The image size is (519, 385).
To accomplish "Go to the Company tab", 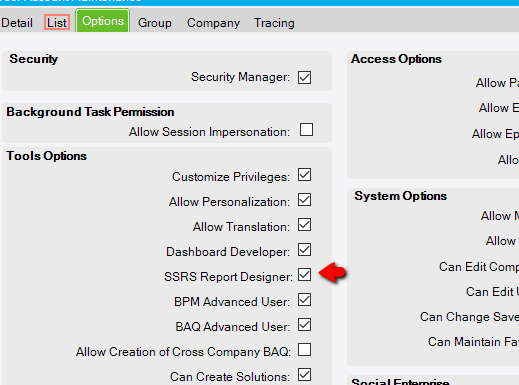I will click(213, 23).
